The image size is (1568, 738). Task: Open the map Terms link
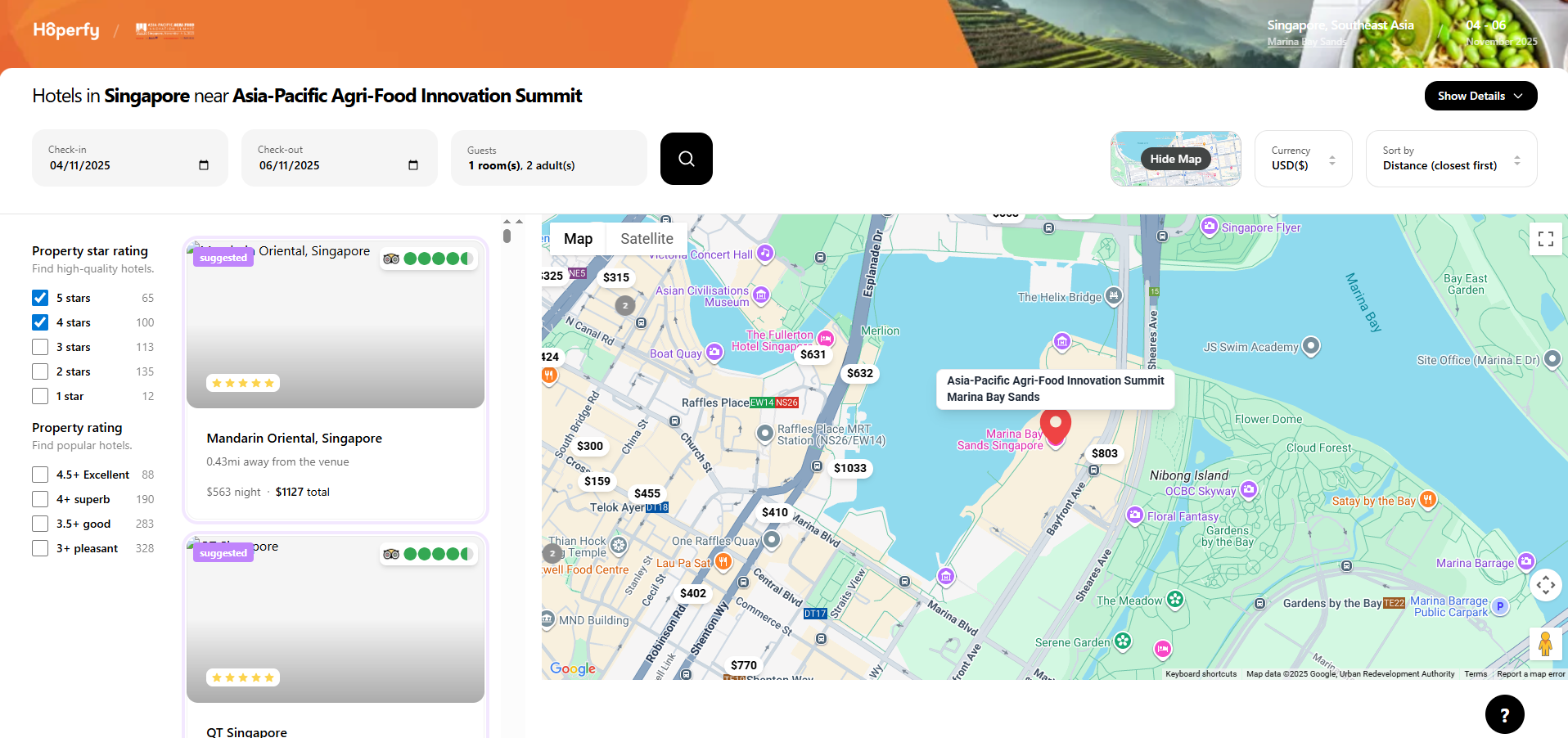1476,674
